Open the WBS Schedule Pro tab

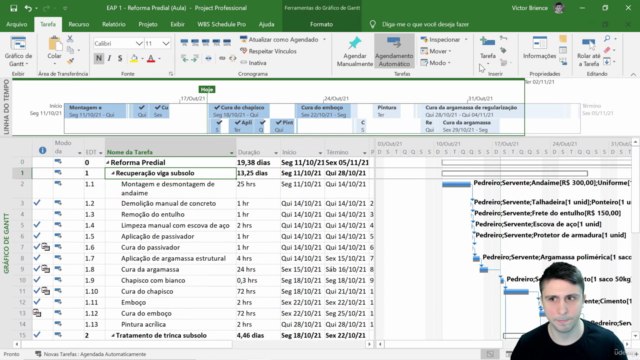pos(222,24)
